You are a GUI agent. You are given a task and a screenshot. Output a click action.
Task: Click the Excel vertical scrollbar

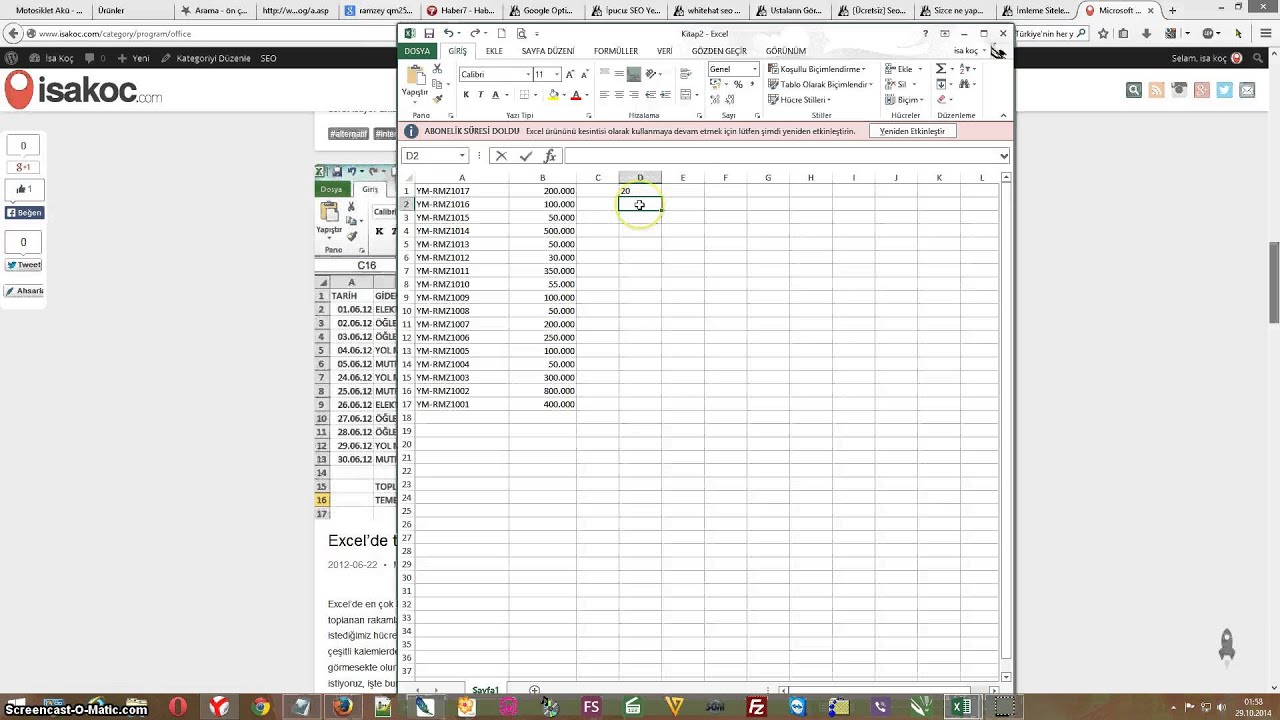point(1006,428)
